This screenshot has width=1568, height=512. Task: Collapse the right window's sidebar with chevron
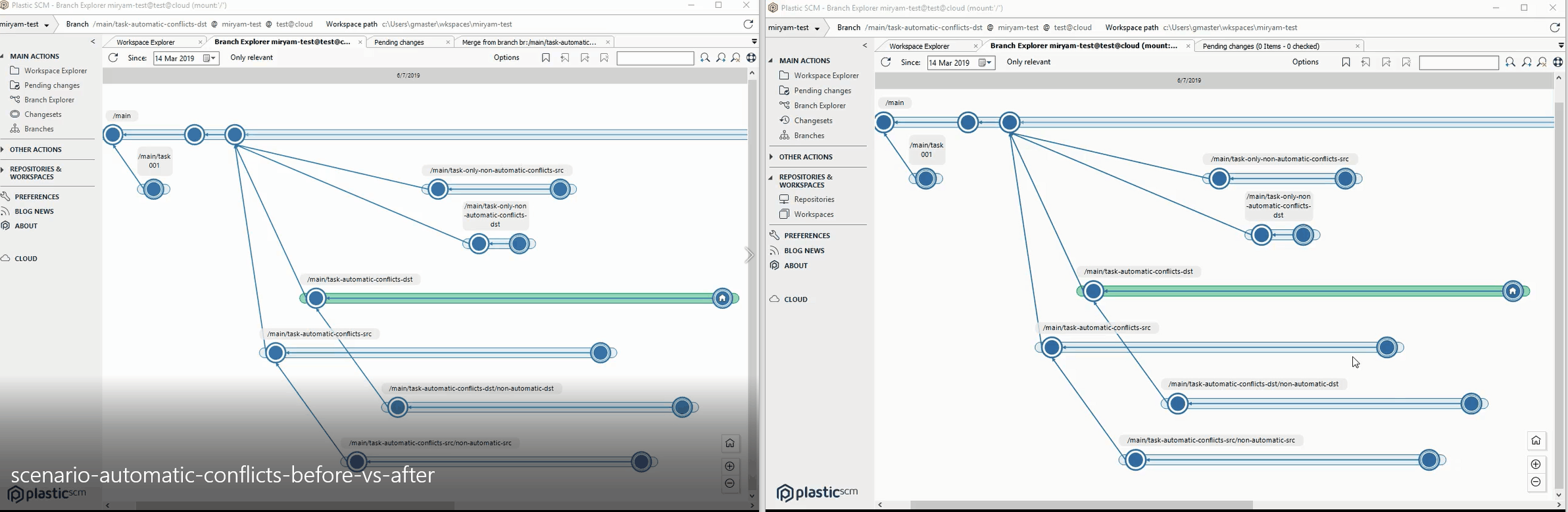pyautogui.click(x=864, y=46)
